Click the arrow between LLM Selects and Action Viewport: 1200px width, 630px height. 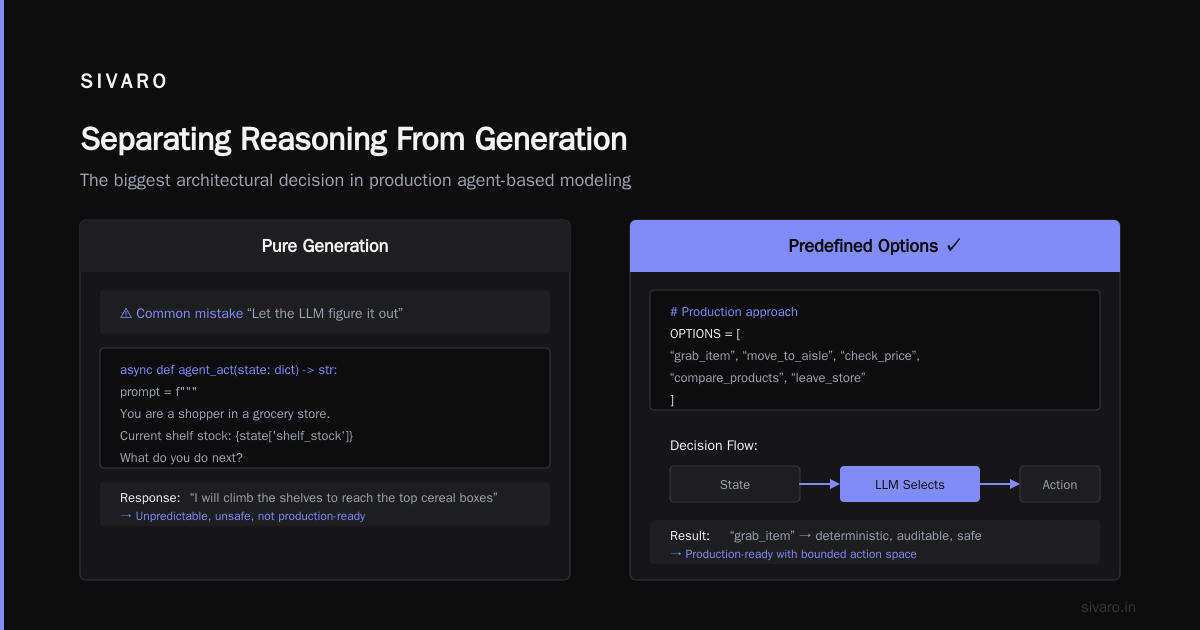tap(1000, 484)
